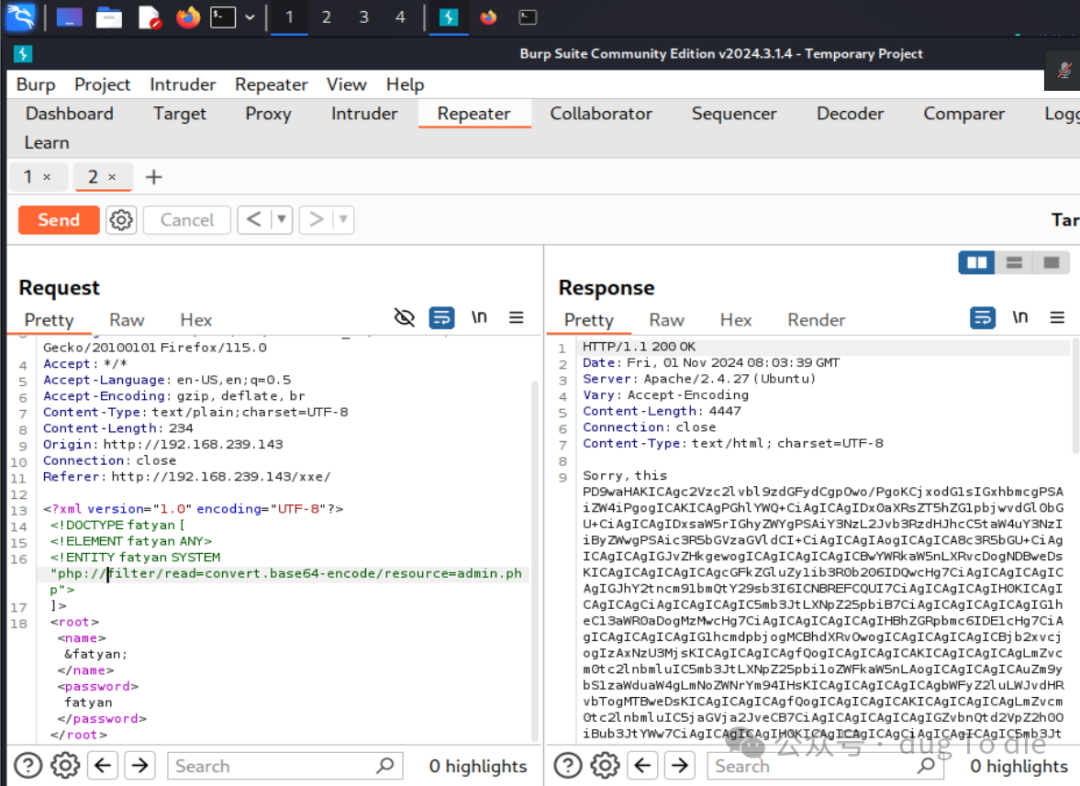This screenshot has width=1080, height=786.
Task: Switch Response view to Hex
Action: [x=736, y=320]
